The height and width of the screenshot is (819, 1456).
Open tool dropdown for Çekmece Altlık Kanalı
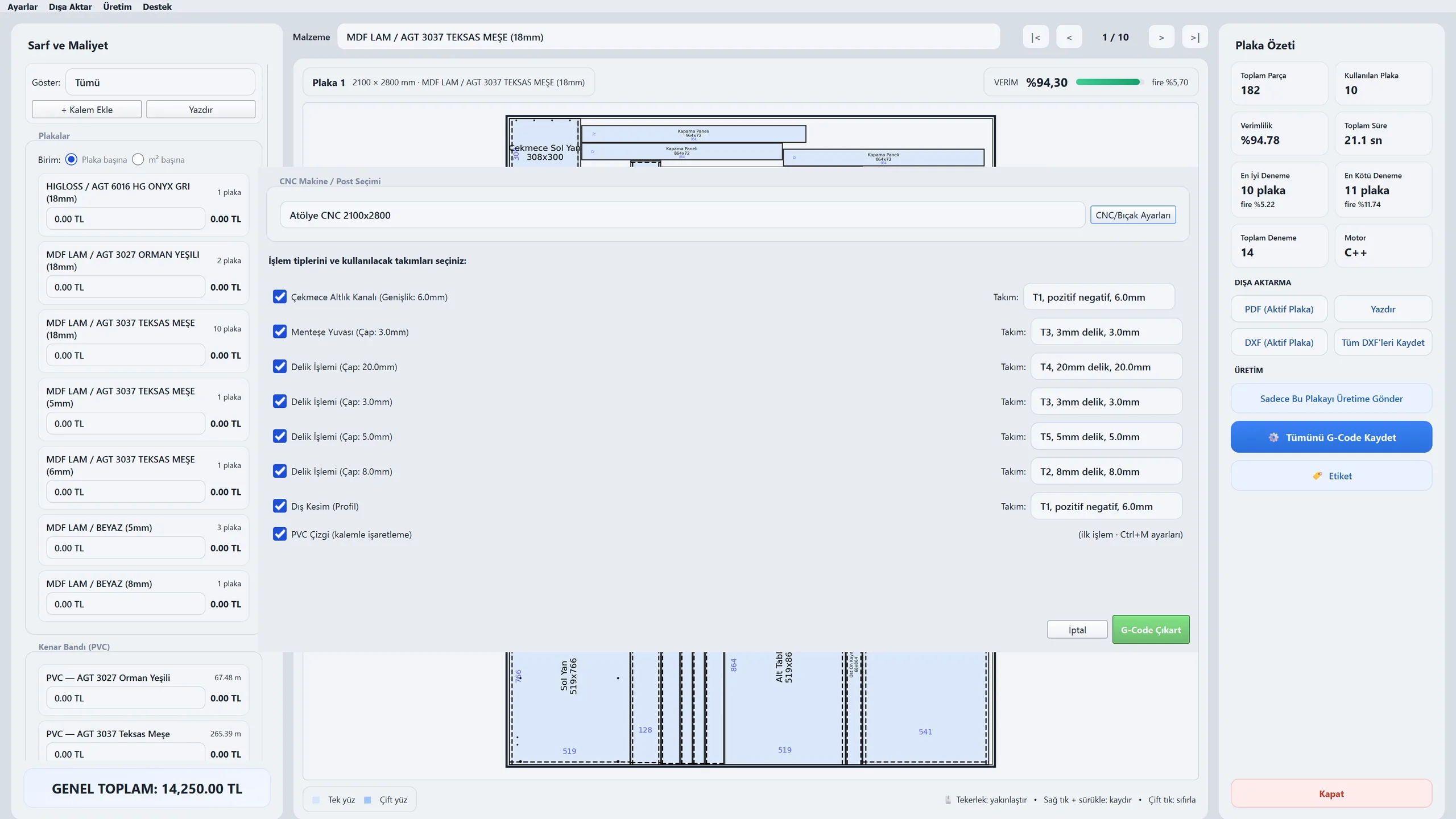1098,297
